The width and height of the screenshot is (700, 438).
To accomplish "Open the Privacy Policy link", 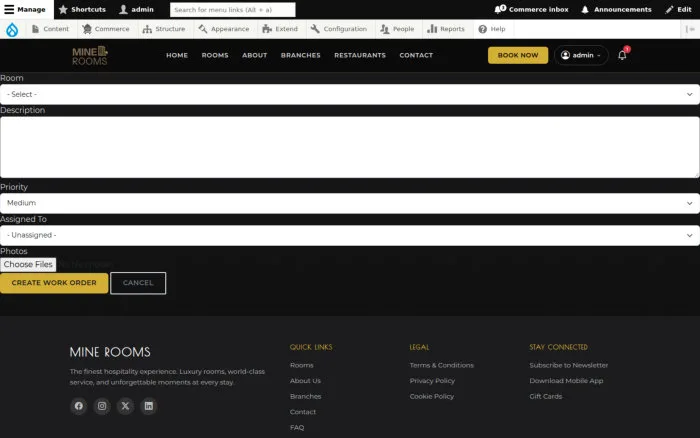I will pos(432,381).
